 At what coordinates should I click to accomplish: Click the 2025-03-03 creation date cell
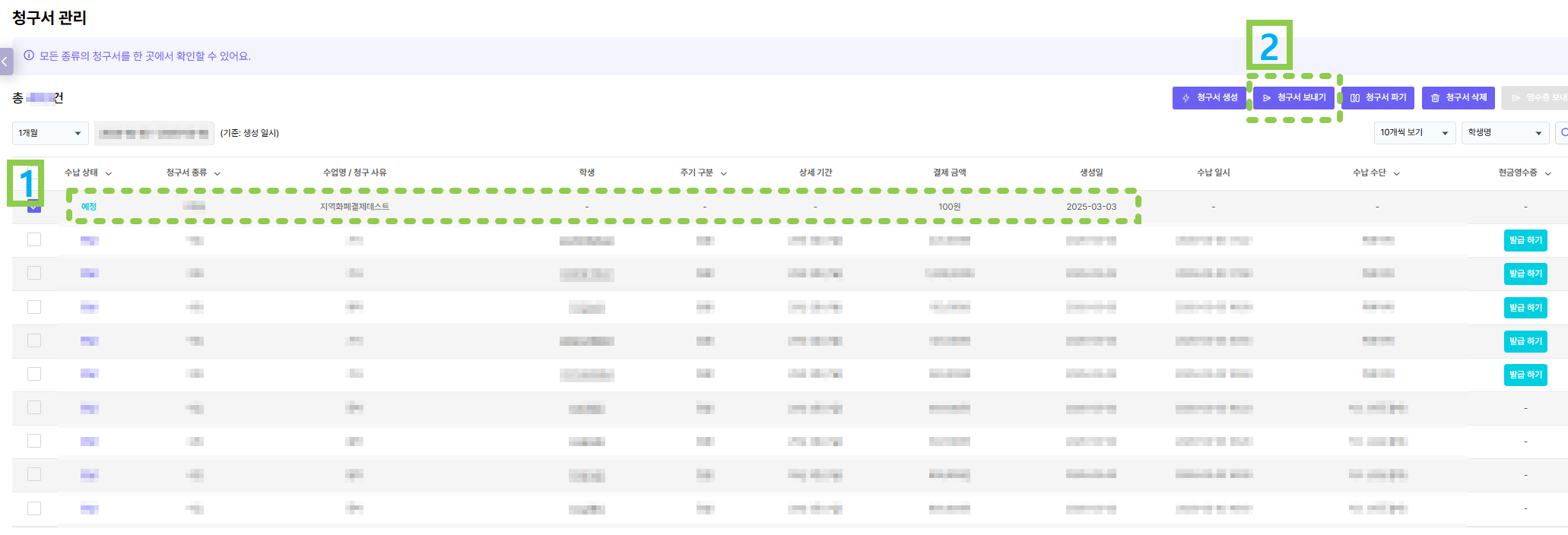coord(1091,207)
